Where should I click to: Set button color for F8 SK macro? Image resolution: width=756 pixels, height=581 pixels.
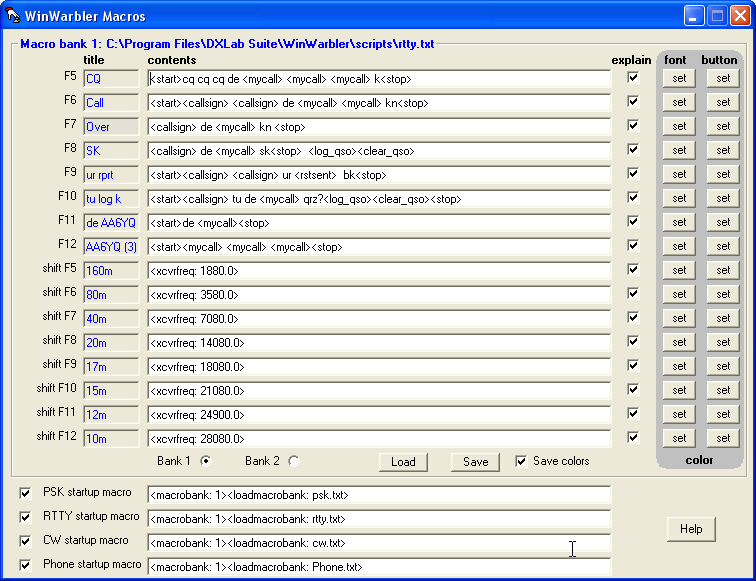(x=719, y=150)
